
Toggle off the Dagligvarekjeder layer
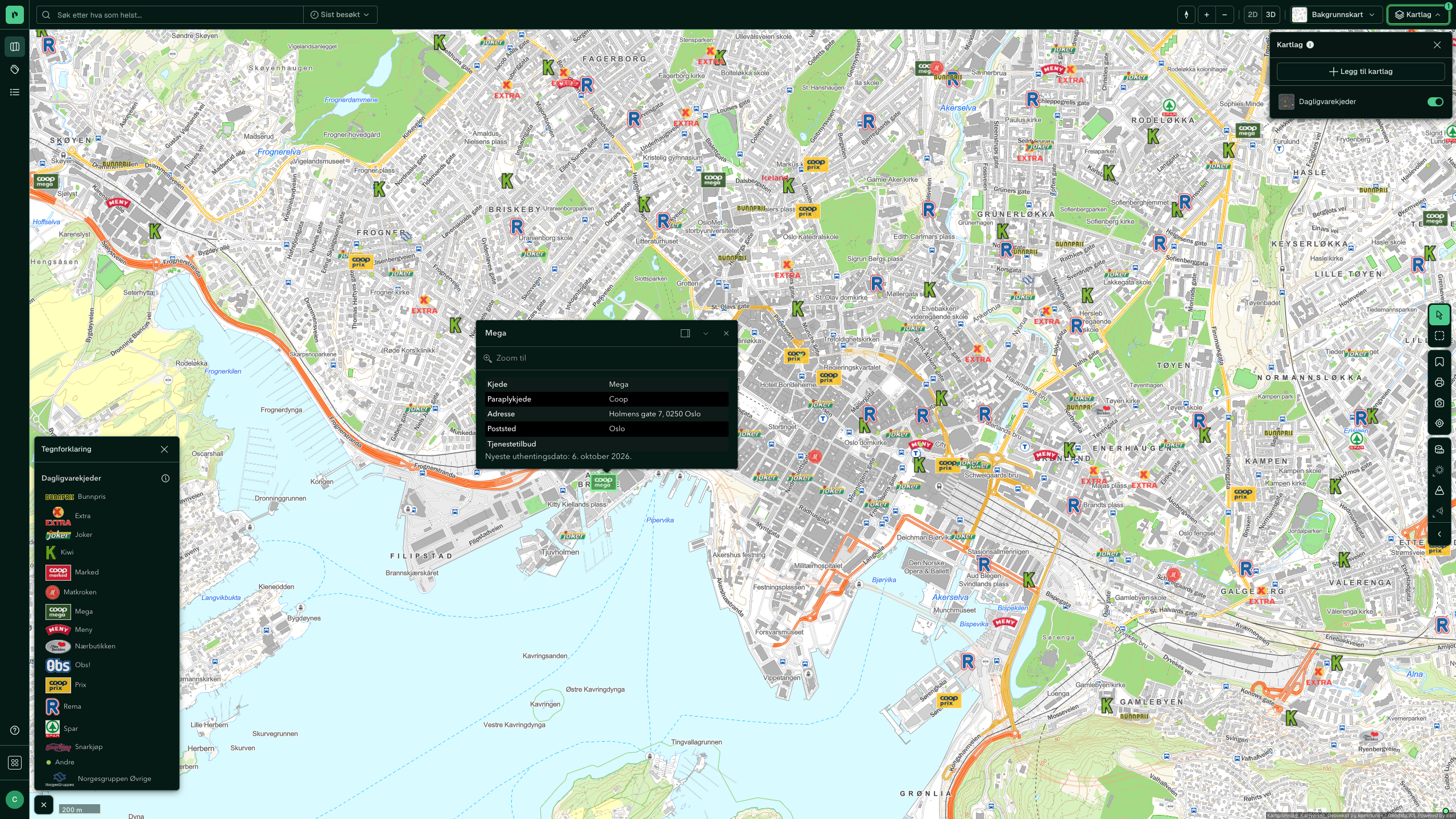point(1435,102)
